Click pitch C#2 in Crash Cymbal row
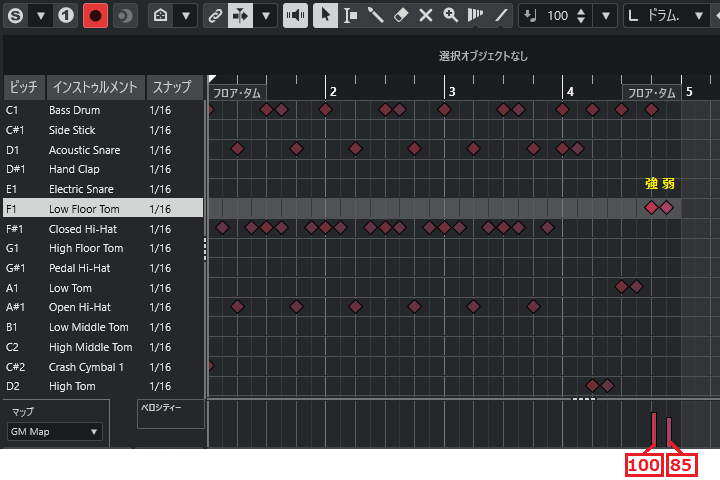 pyautogui.click(x=15, y=367)
